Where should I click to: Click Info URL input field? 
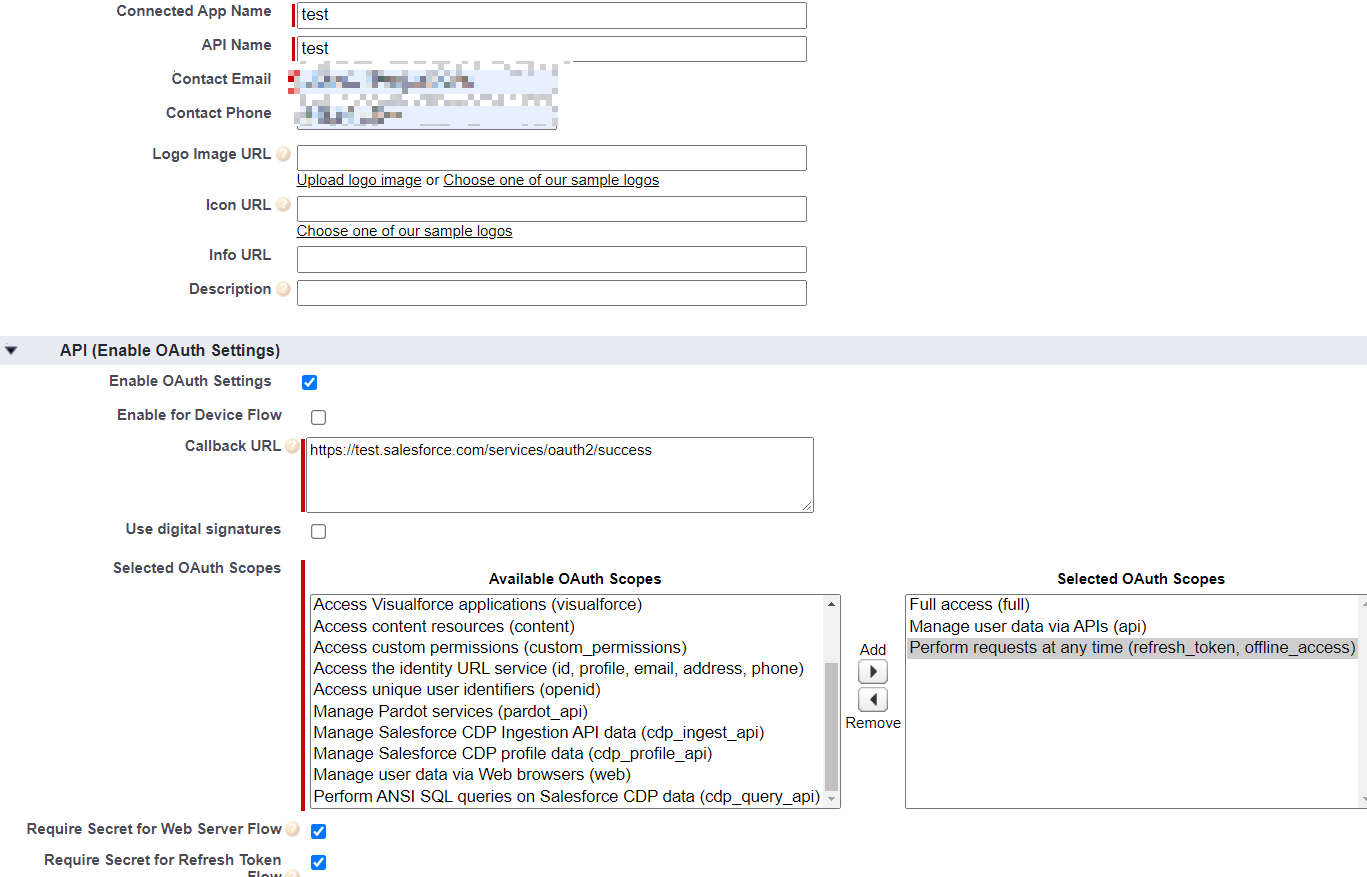point(552,259)
